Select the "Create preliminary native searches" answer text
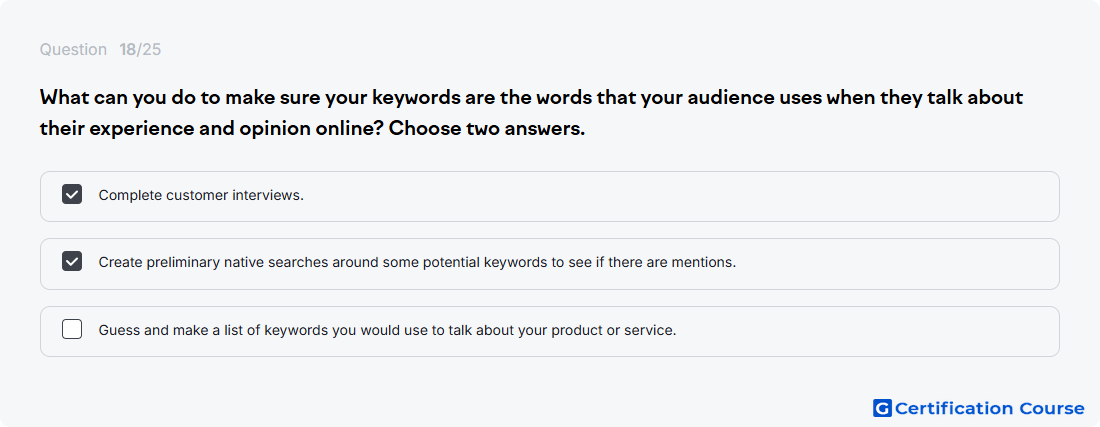The image size is (1100, 427). pos(417,263)
